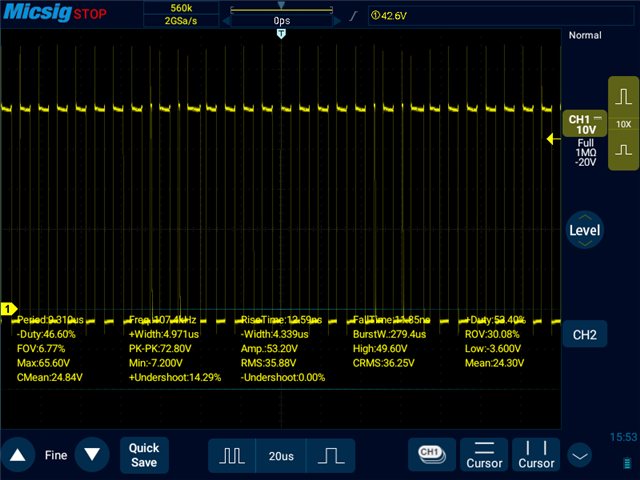Decrease timebase with multi-pulse icon
Screen dimensions: 640x480
232,456
